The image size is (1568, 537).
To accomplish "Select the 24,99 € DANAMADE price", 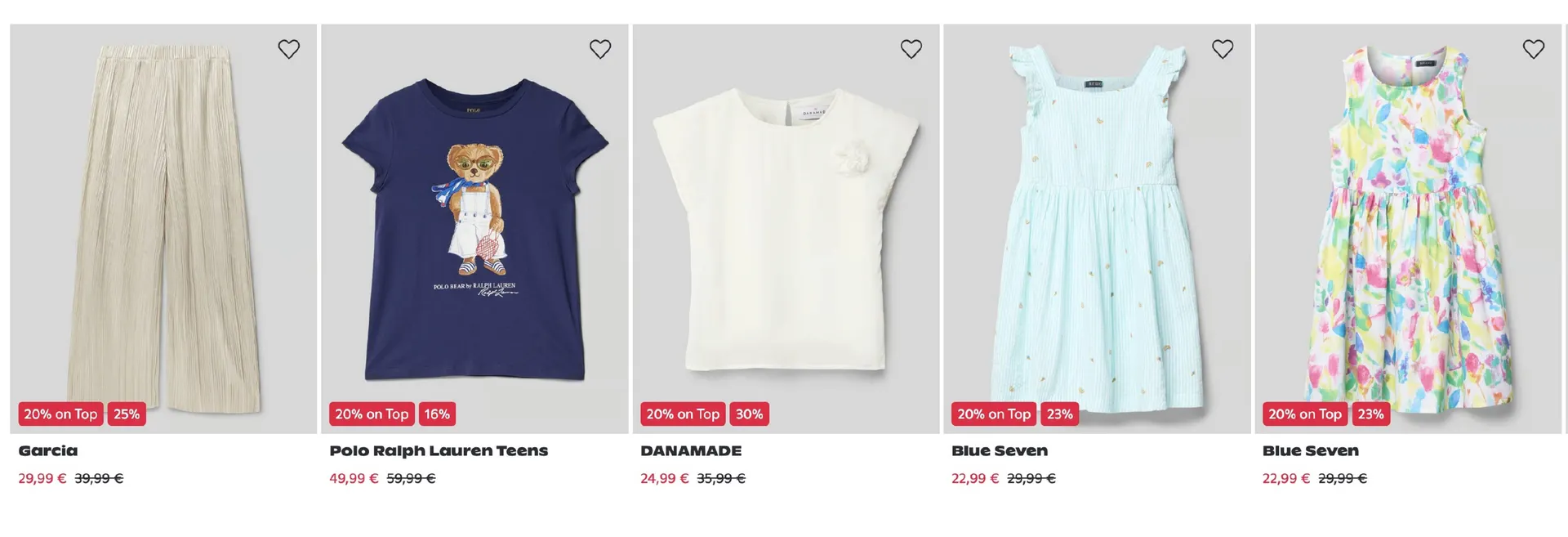I will tap(665, 479).
